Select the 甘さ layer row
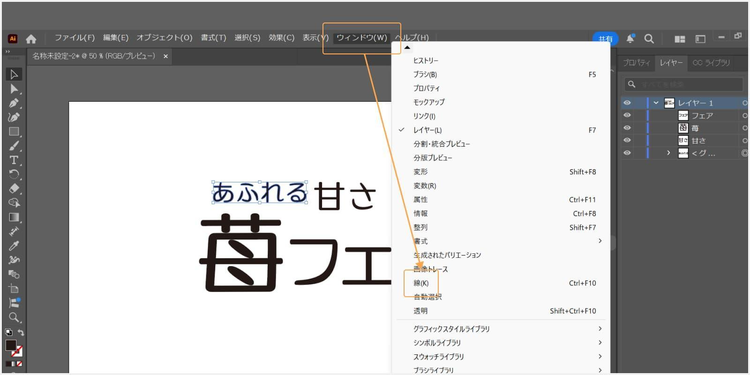This screenshot has width=750, height=375. tap(685, 140)
